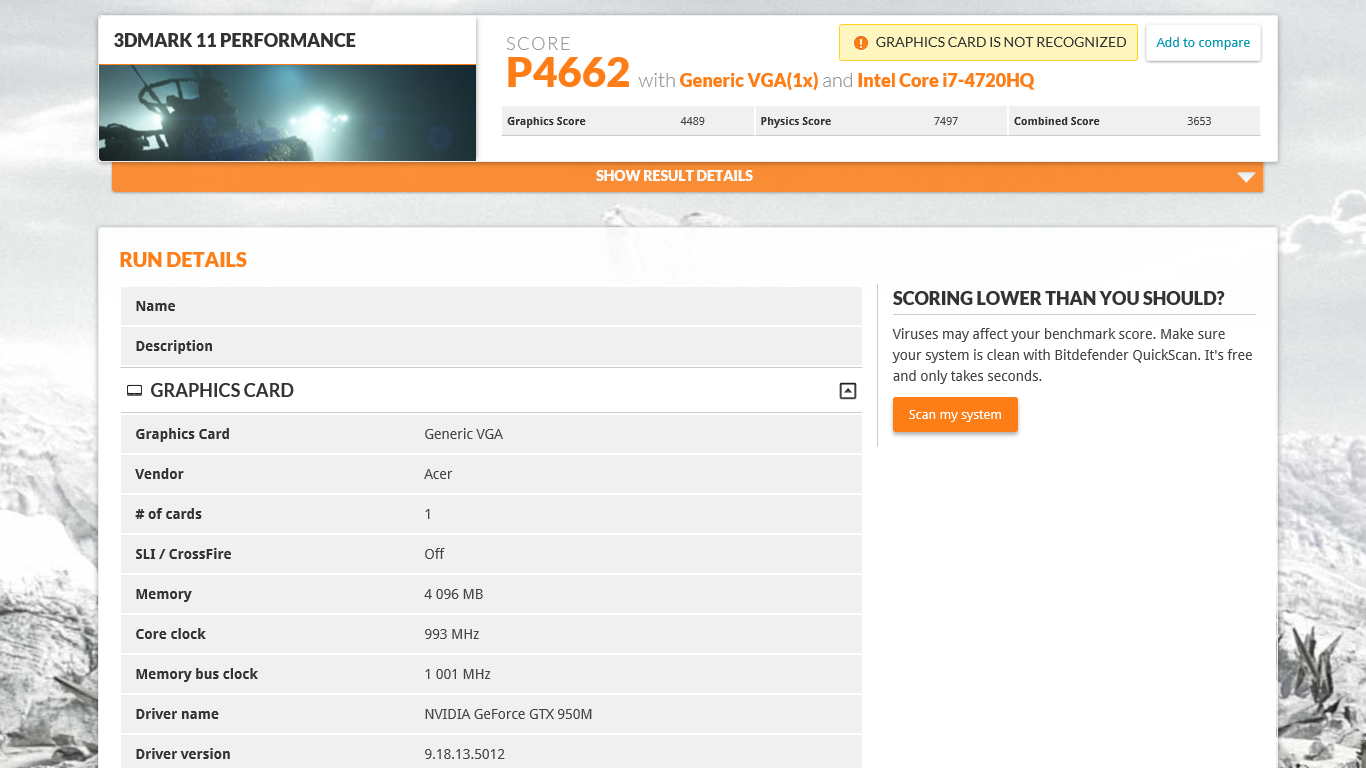1366x768 pixels.
Task: Click the 1 001 MHz memory bus clock value
Action: click(457, 674)
